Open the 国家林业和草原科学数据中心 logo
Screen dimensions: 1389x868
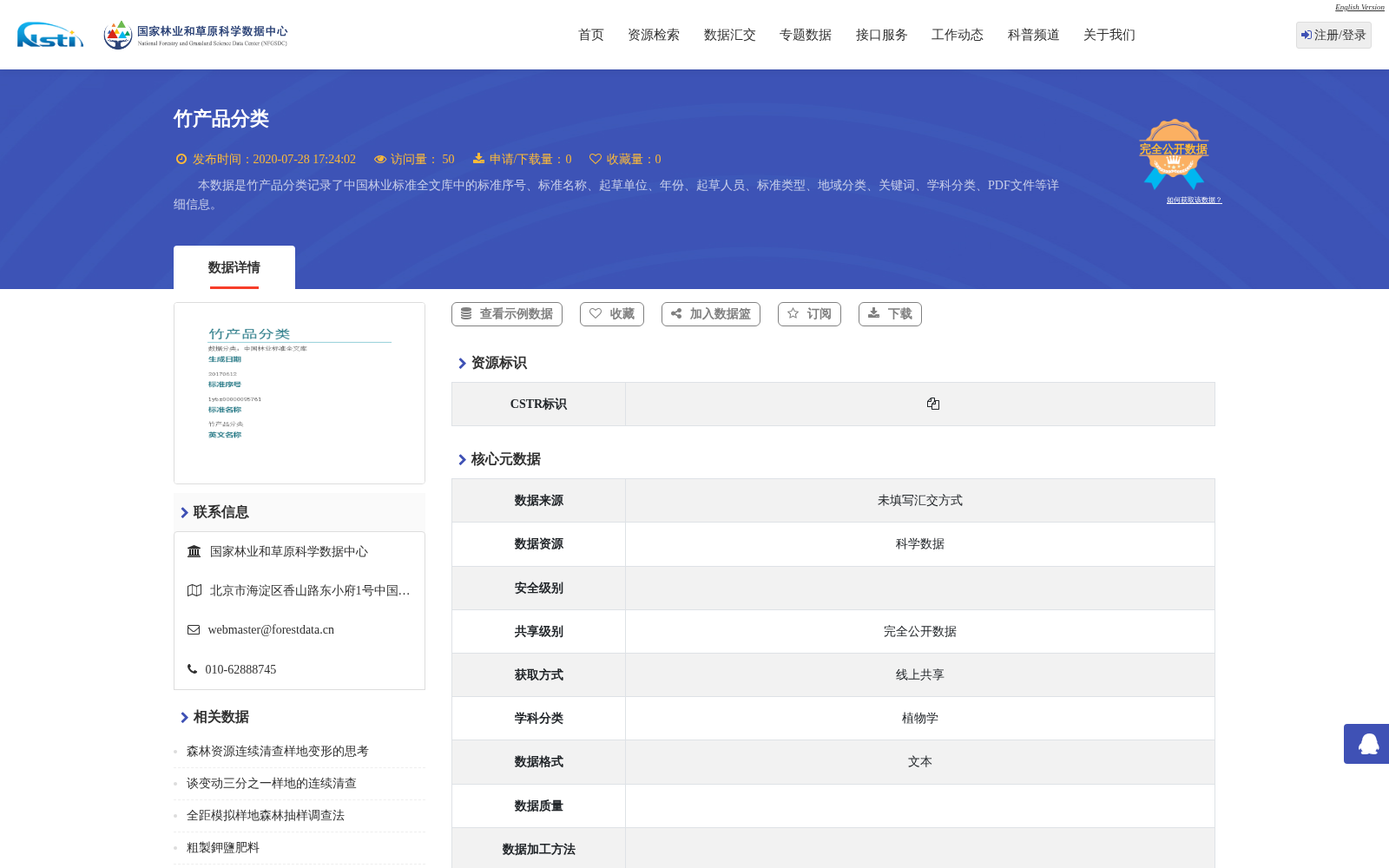pos(195,35)
